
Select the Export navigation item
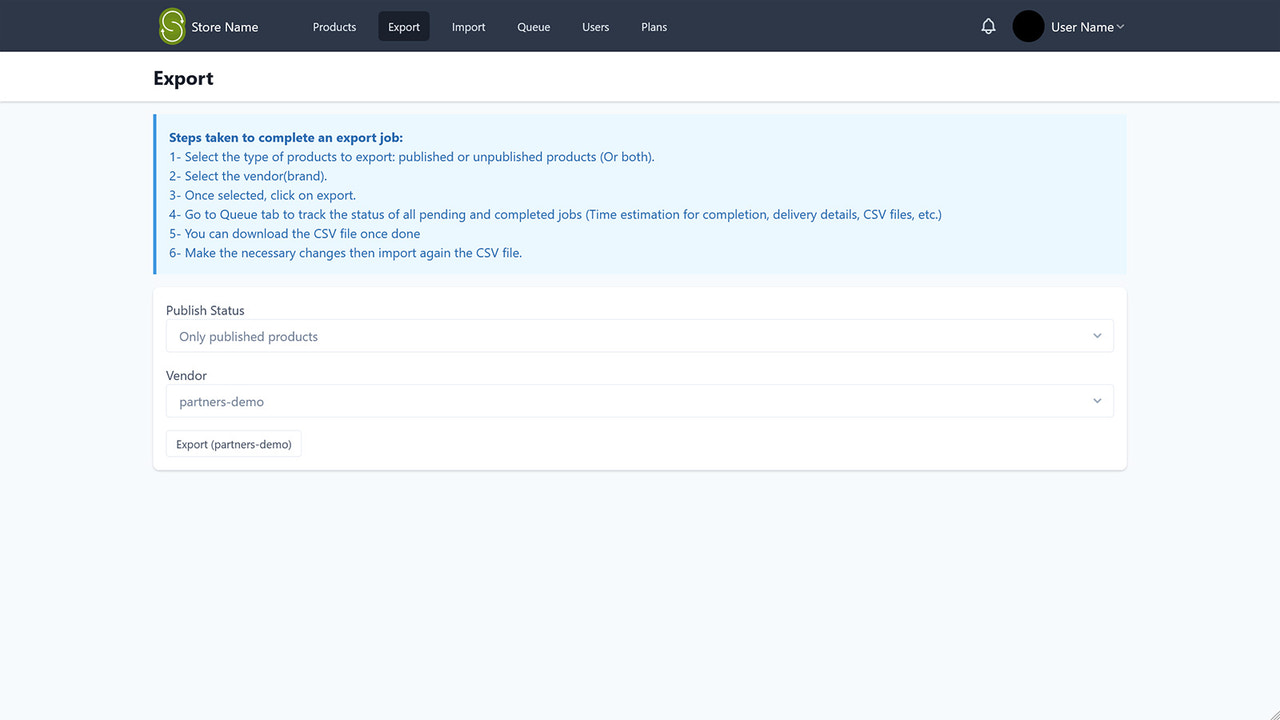pos(403,27)
